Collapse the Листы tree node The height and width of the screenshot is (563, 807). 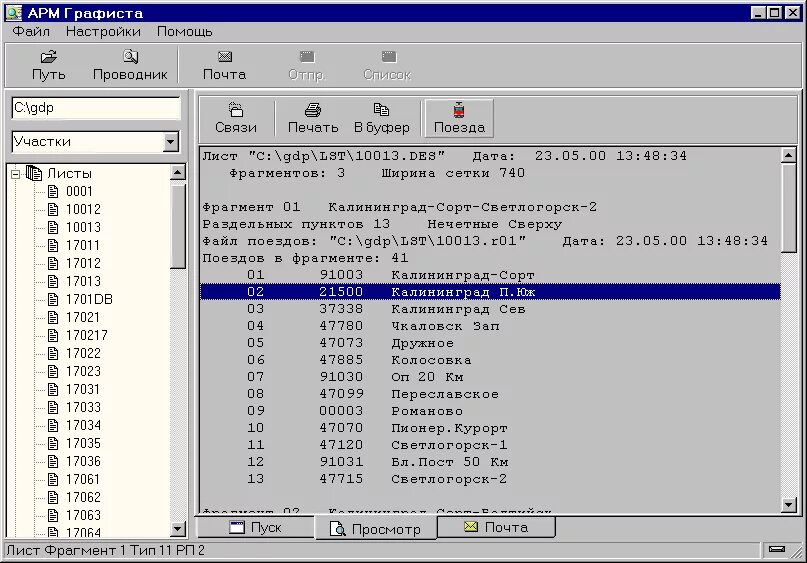(15, 174)
